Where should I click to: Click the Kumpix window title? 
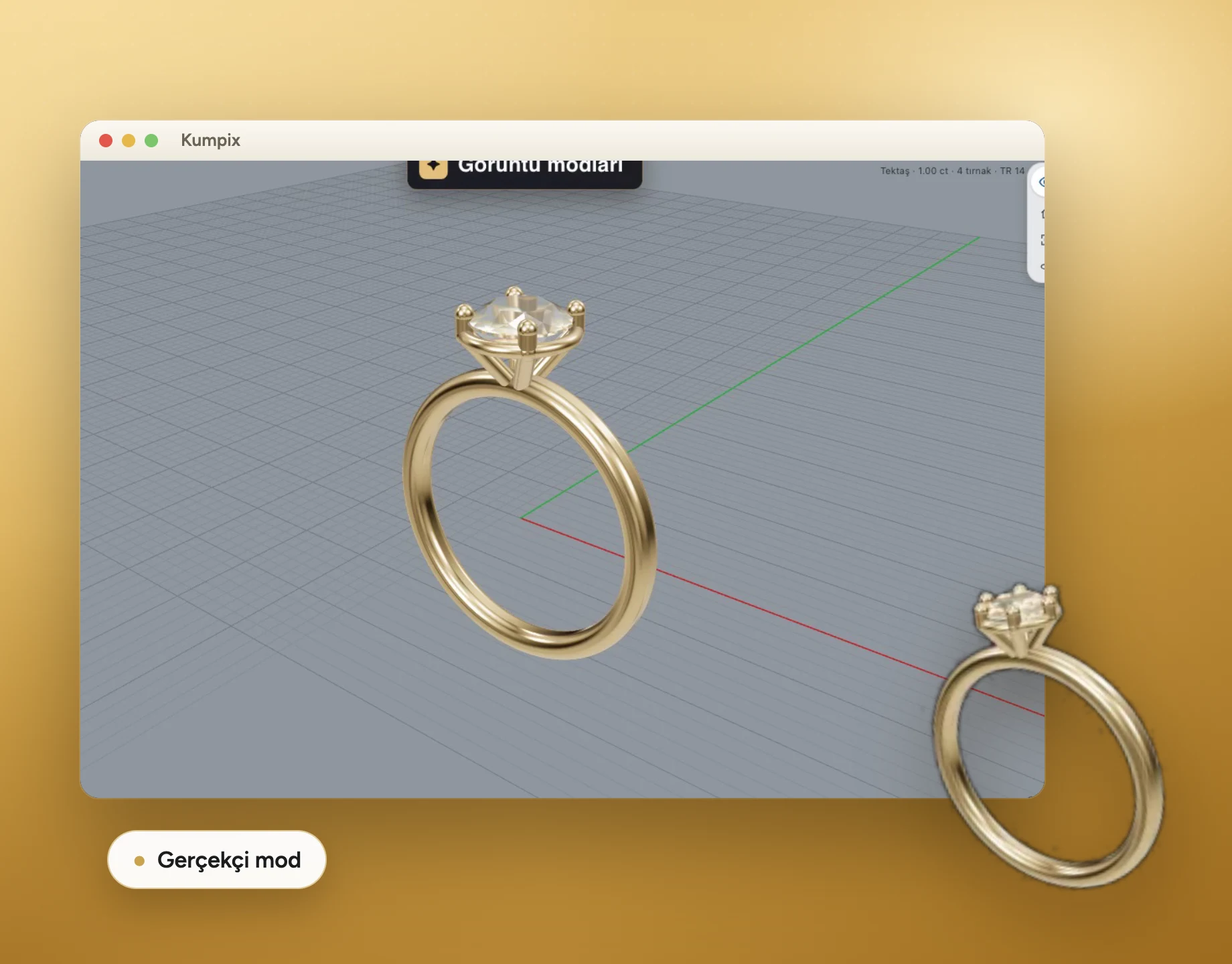(x=210, y=140)
